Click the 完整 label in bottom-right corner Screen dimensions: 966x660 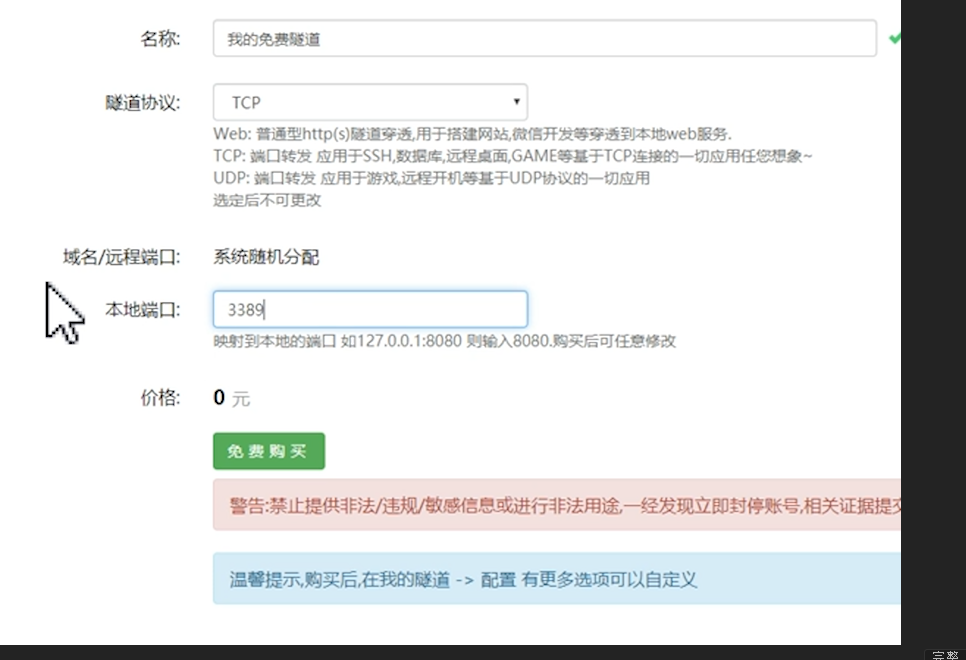[x=944, y=655]
